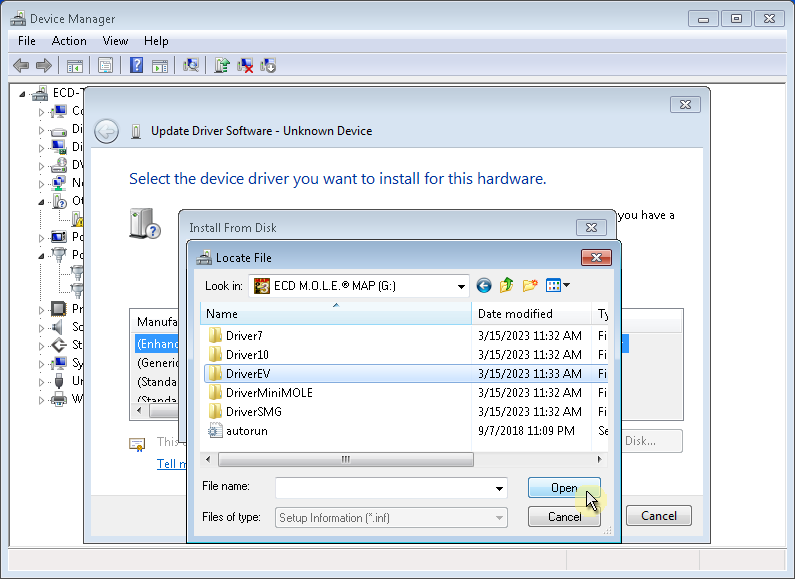Sort files by Name column header

click(x=336, y=314)
